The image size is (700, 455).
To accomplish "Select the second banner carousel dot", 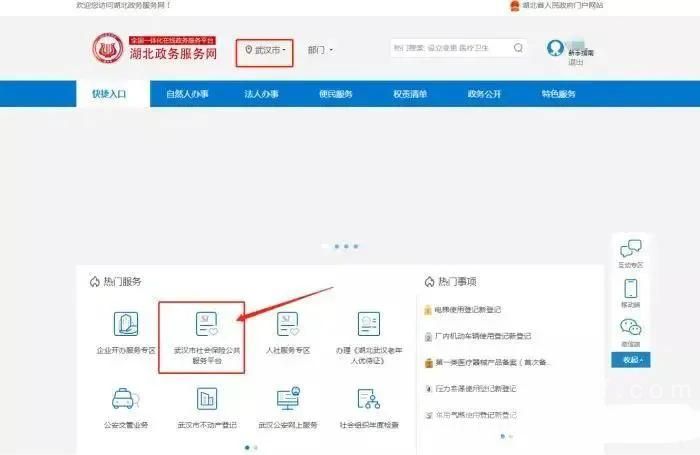I will (x=339, y=246).
